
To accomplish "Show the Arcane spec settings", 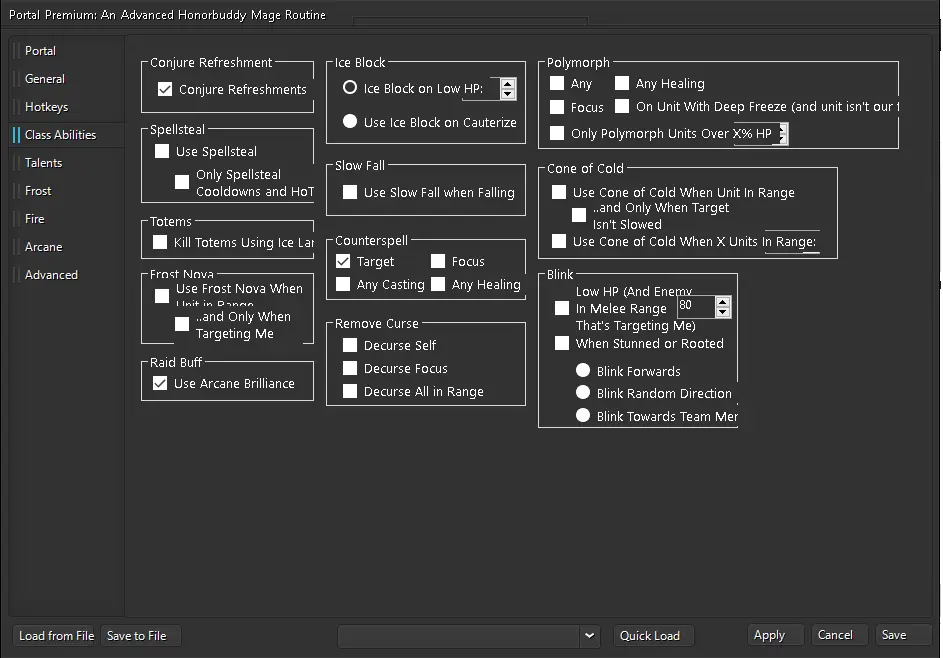I will click(43, 247).
